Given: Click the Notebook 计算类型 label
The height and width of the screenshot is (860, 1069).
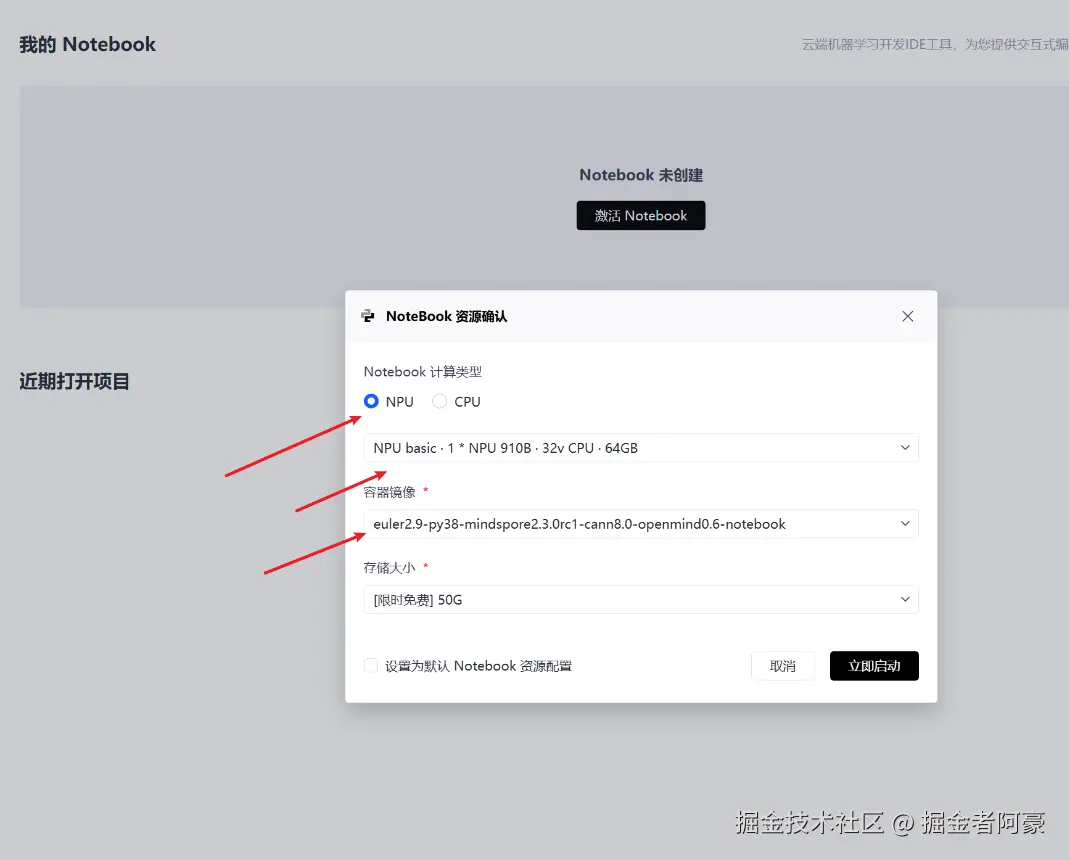Looking at the screenshot, I should [x=423, y=372].
